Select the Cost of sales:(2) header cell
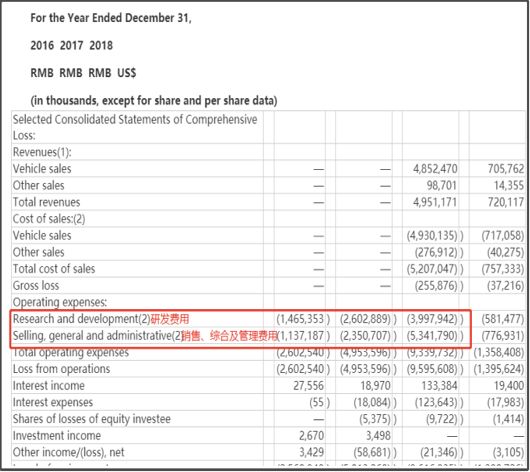The width and height of the screenshot is (530, 472). point(49,219)
